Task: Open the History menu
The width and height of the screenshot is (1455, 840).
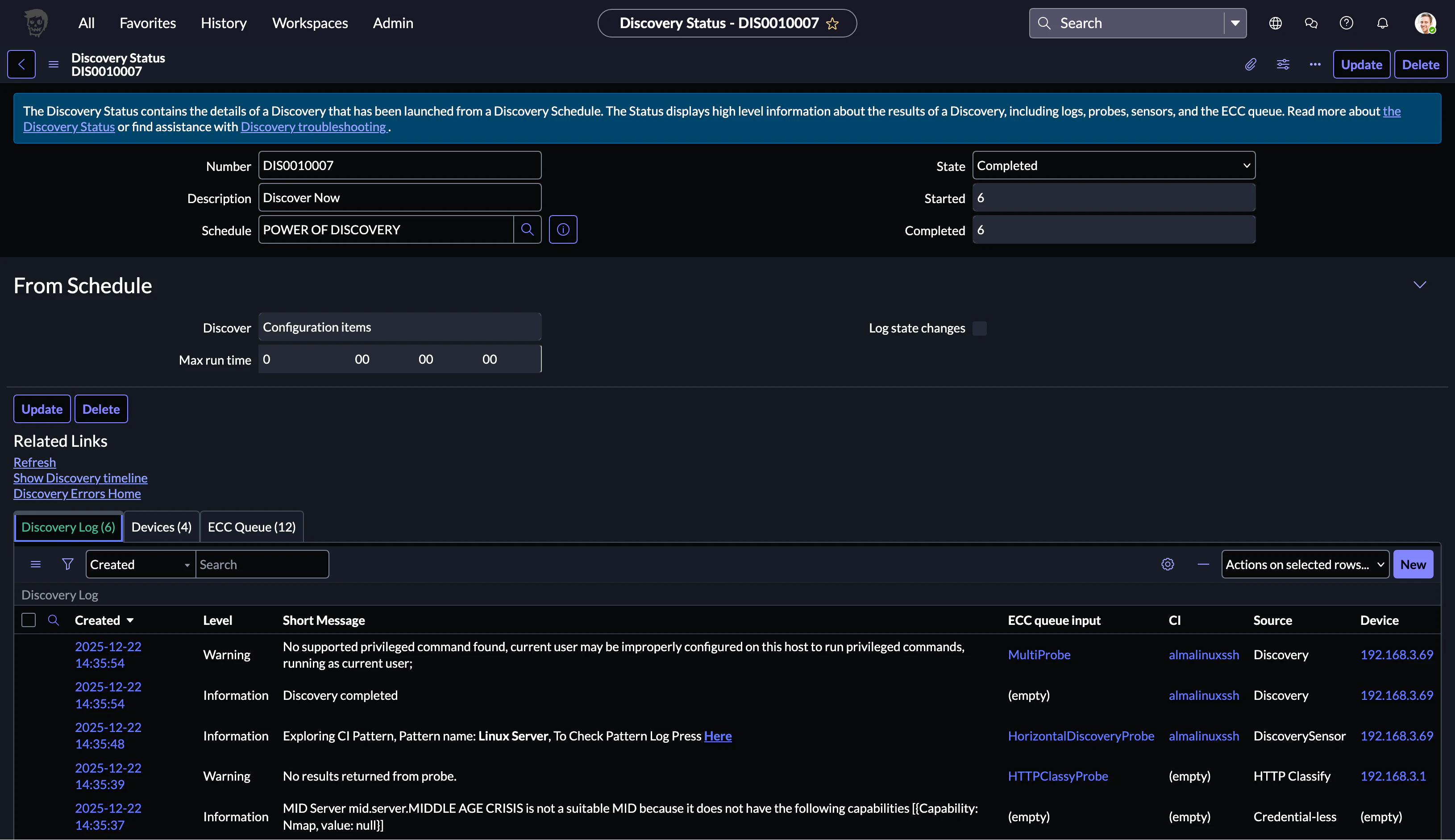Action: [224, 23]
